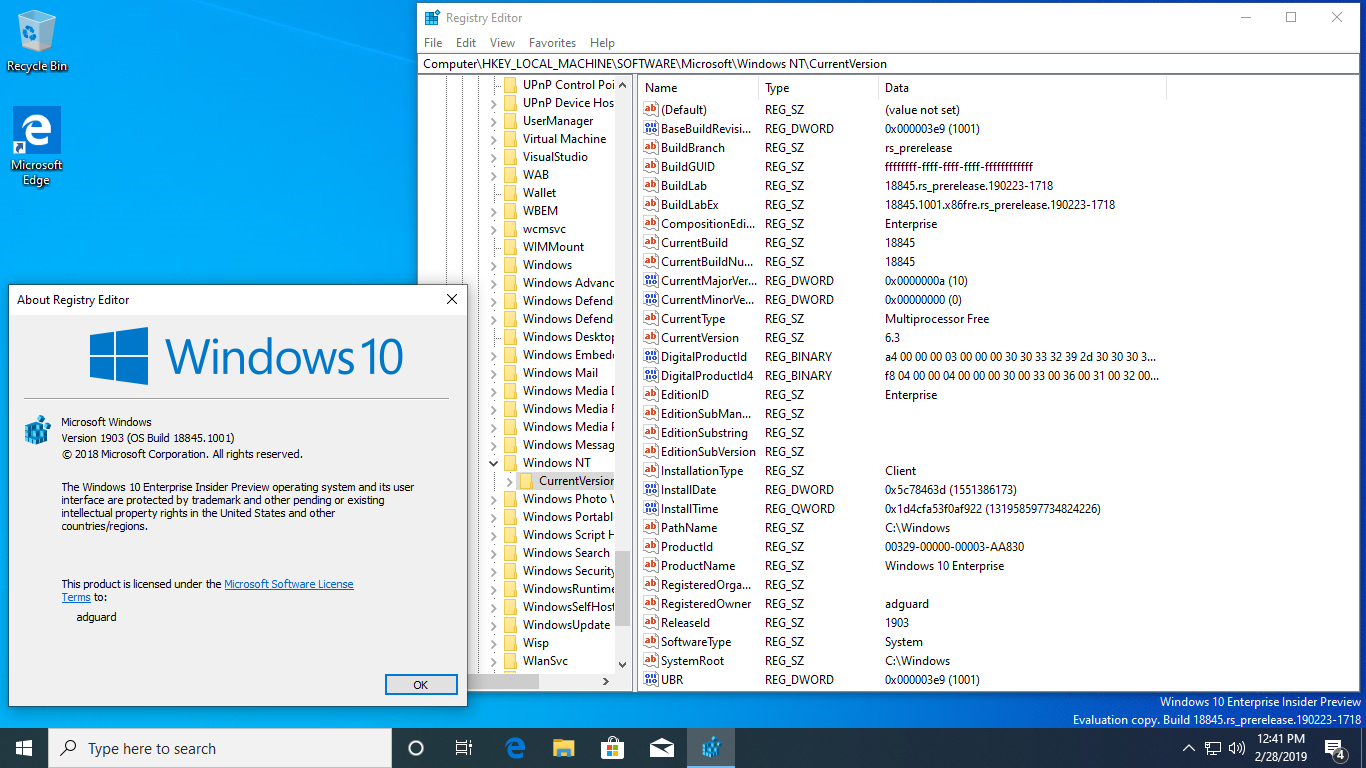Screen dimensions: 1366x768
Task: Open the Action Center notification icon
Action: [1335, 748]
